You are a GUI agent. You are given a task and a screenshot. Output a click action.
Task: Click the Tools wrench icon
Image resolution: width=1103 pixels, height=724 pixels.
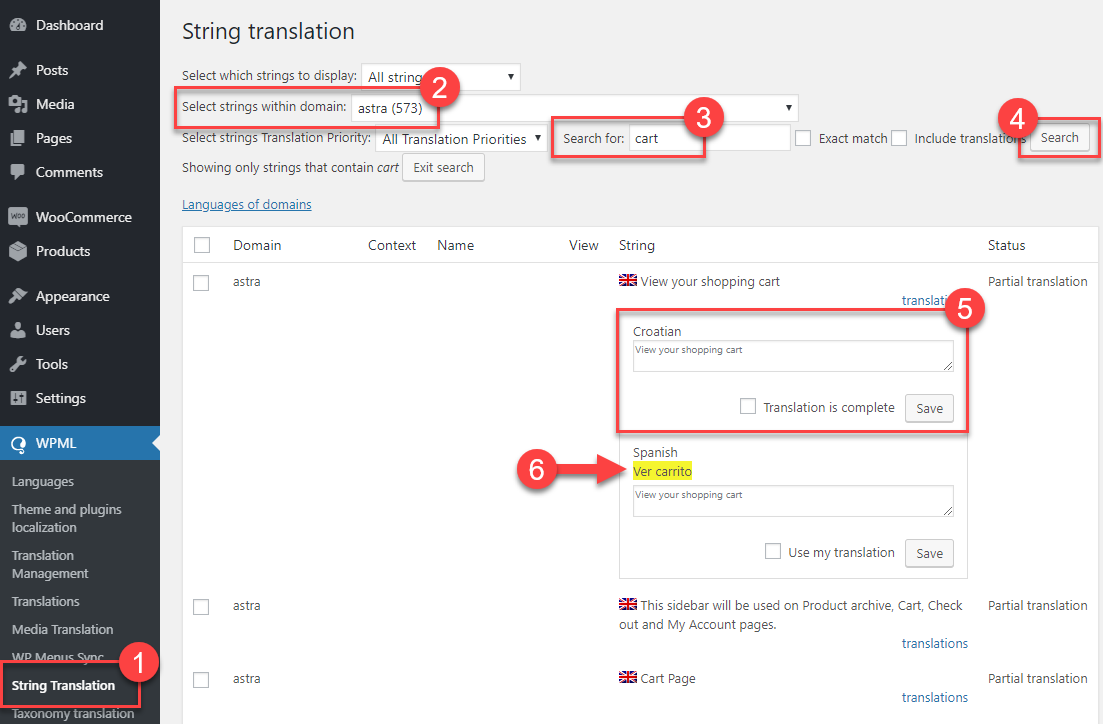coord(18,364)
